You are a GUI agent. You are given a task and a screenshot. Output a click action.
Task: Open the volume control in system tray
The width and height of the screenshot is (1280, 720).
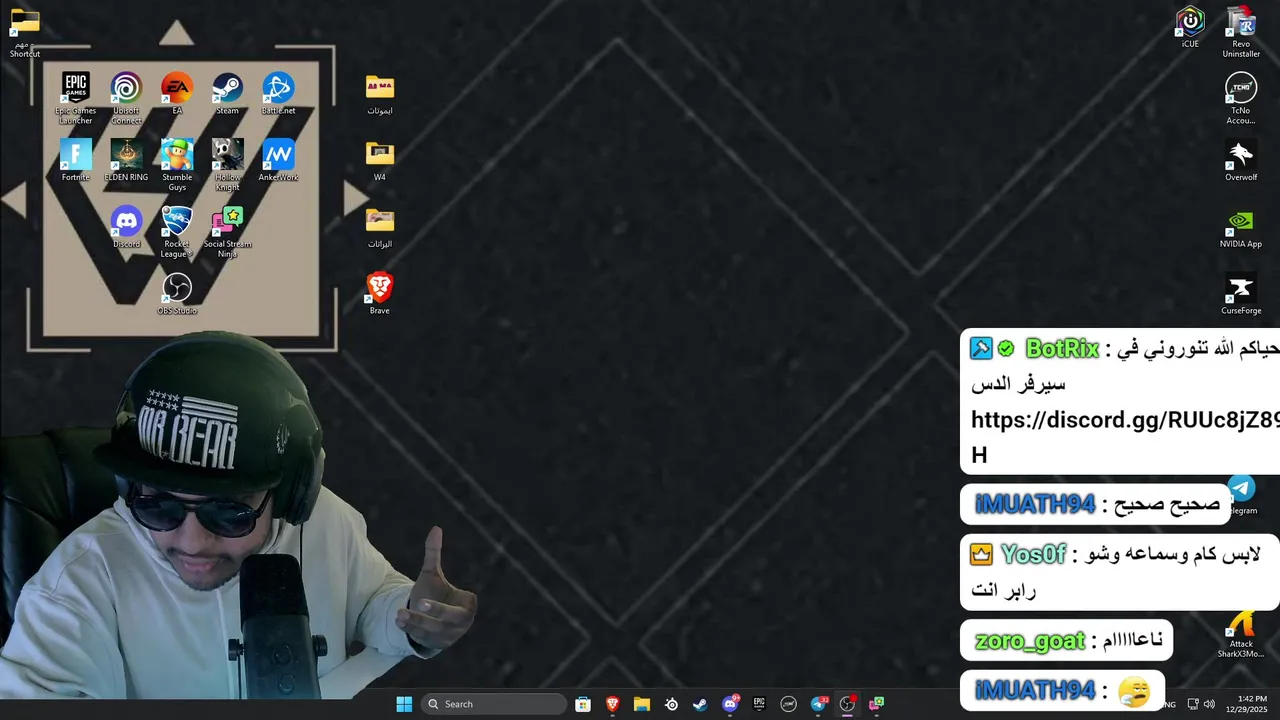tap(1209, 704)
